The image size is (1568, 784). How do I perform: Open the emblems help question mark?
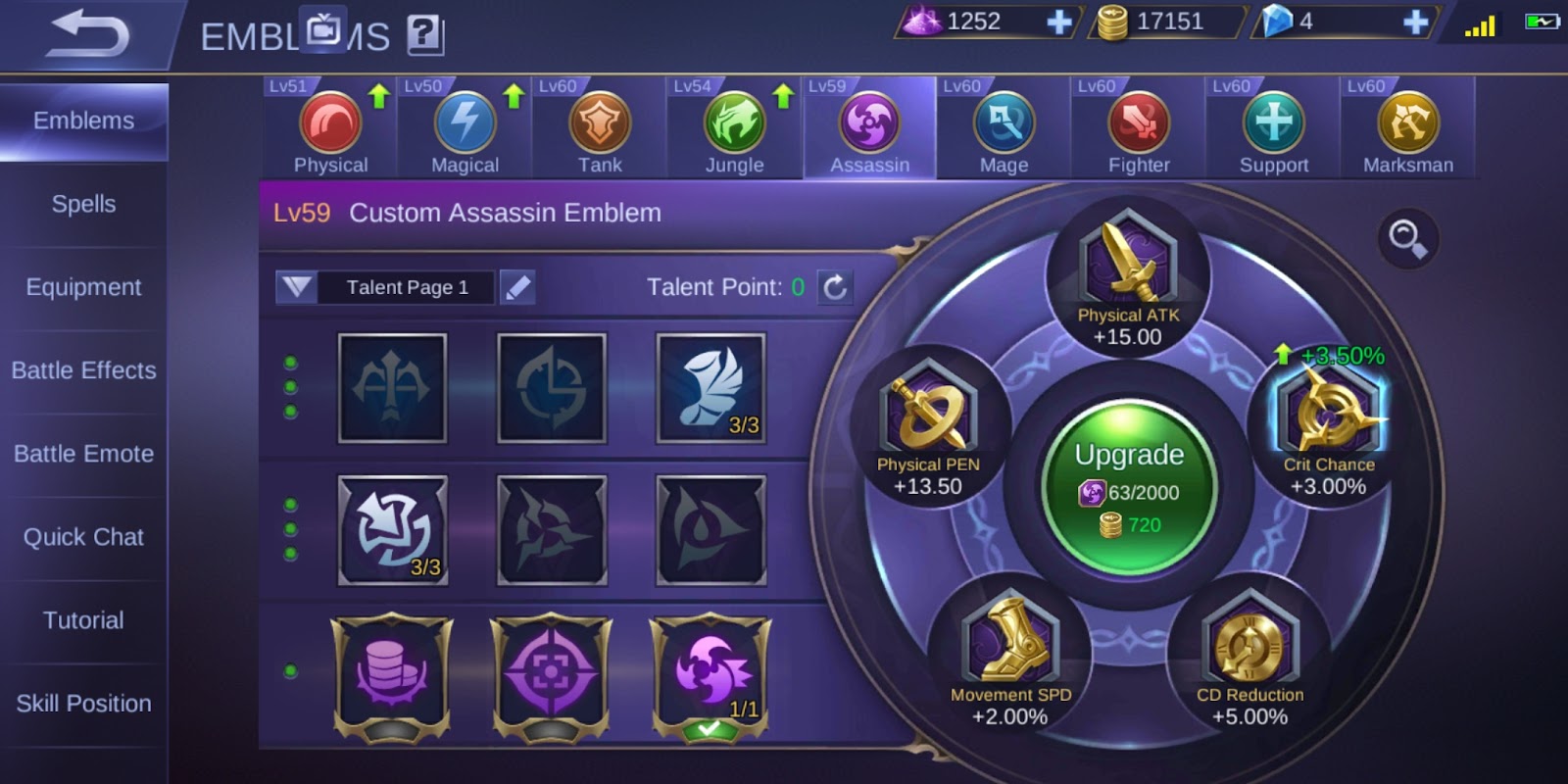point(425,34)
